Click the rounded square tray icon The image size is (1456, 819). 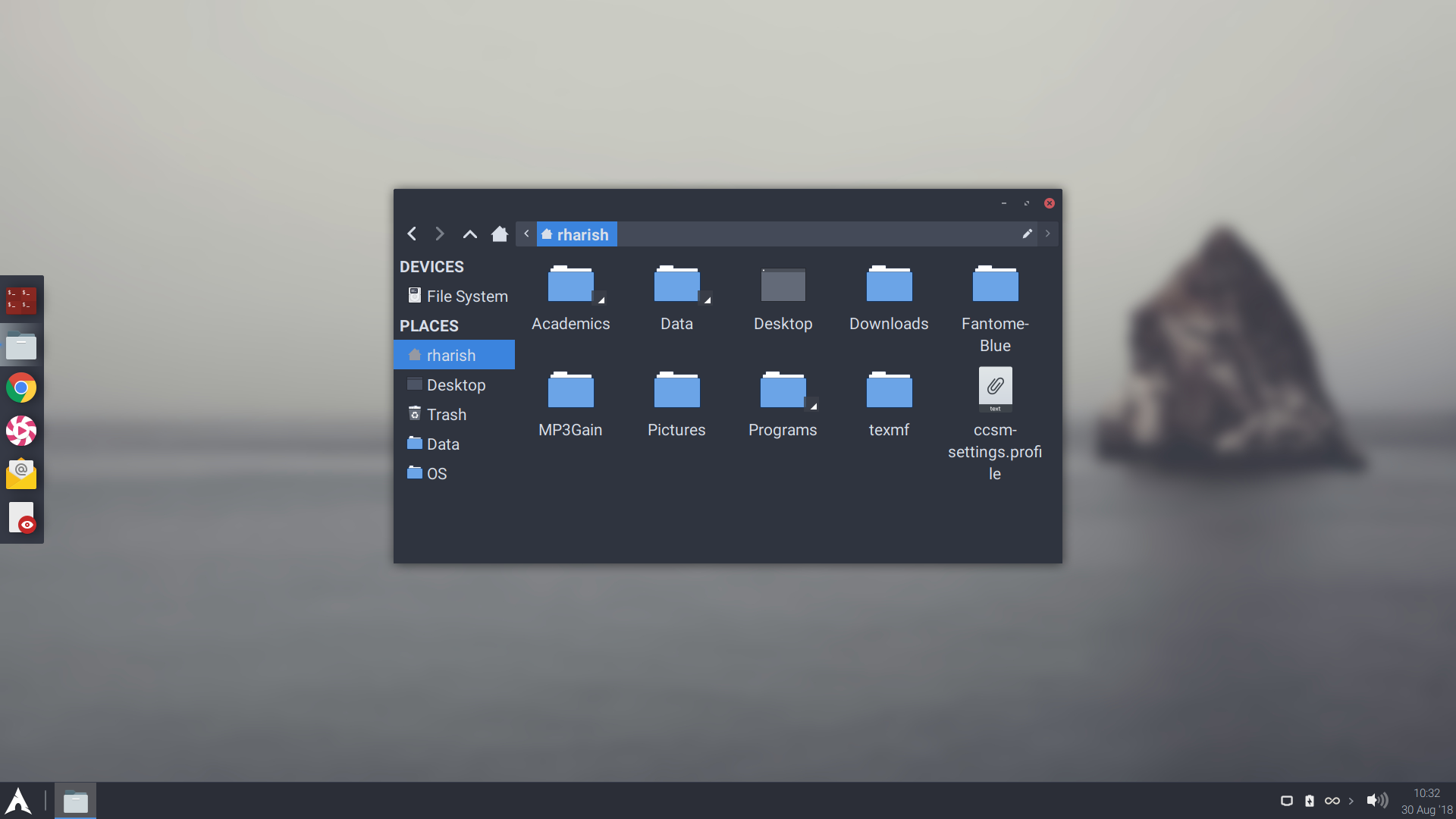coord(1287,801)
